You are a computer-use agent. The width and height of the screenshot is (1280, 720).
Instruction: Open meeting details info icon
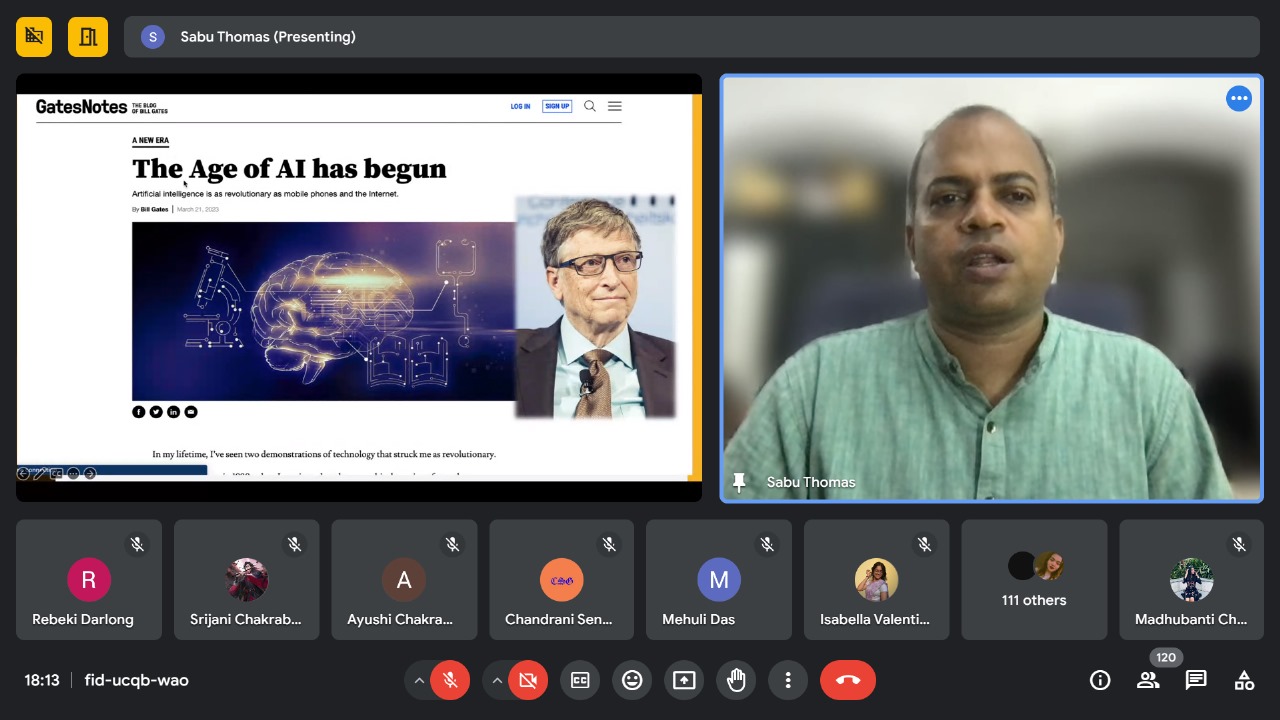tap(1100, 680)
